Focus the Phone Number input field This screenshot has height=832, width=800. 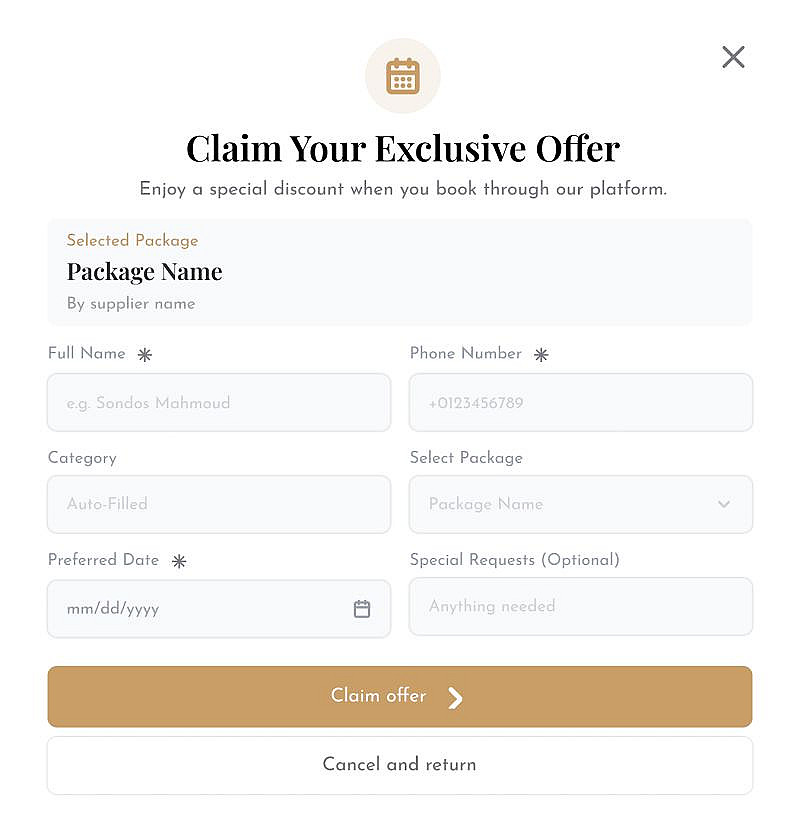click(580, 403)
